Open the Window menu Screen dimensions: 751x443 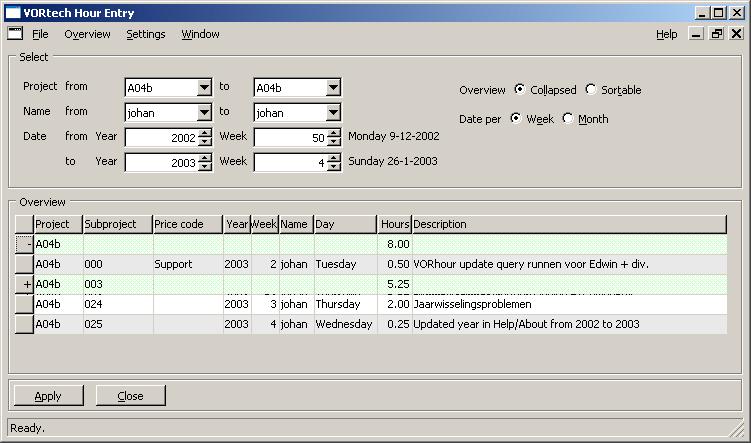coord(200,34)
